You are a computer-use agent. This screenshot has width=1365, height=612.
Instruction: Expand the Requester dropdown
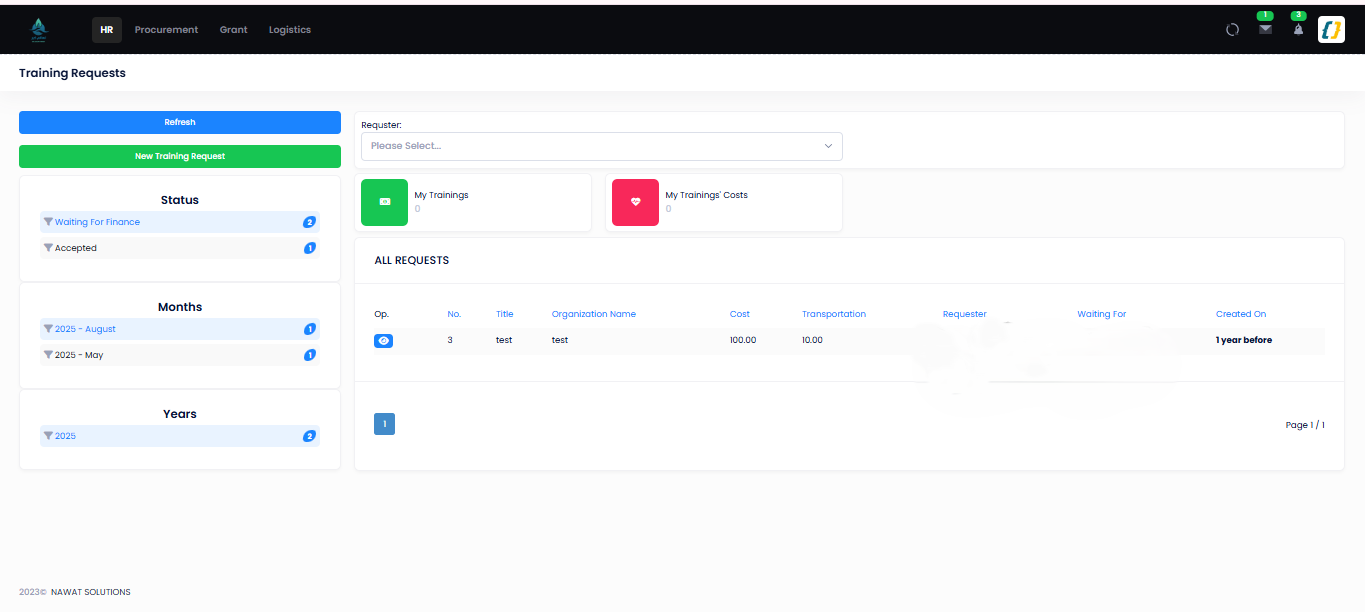point(602,146)
